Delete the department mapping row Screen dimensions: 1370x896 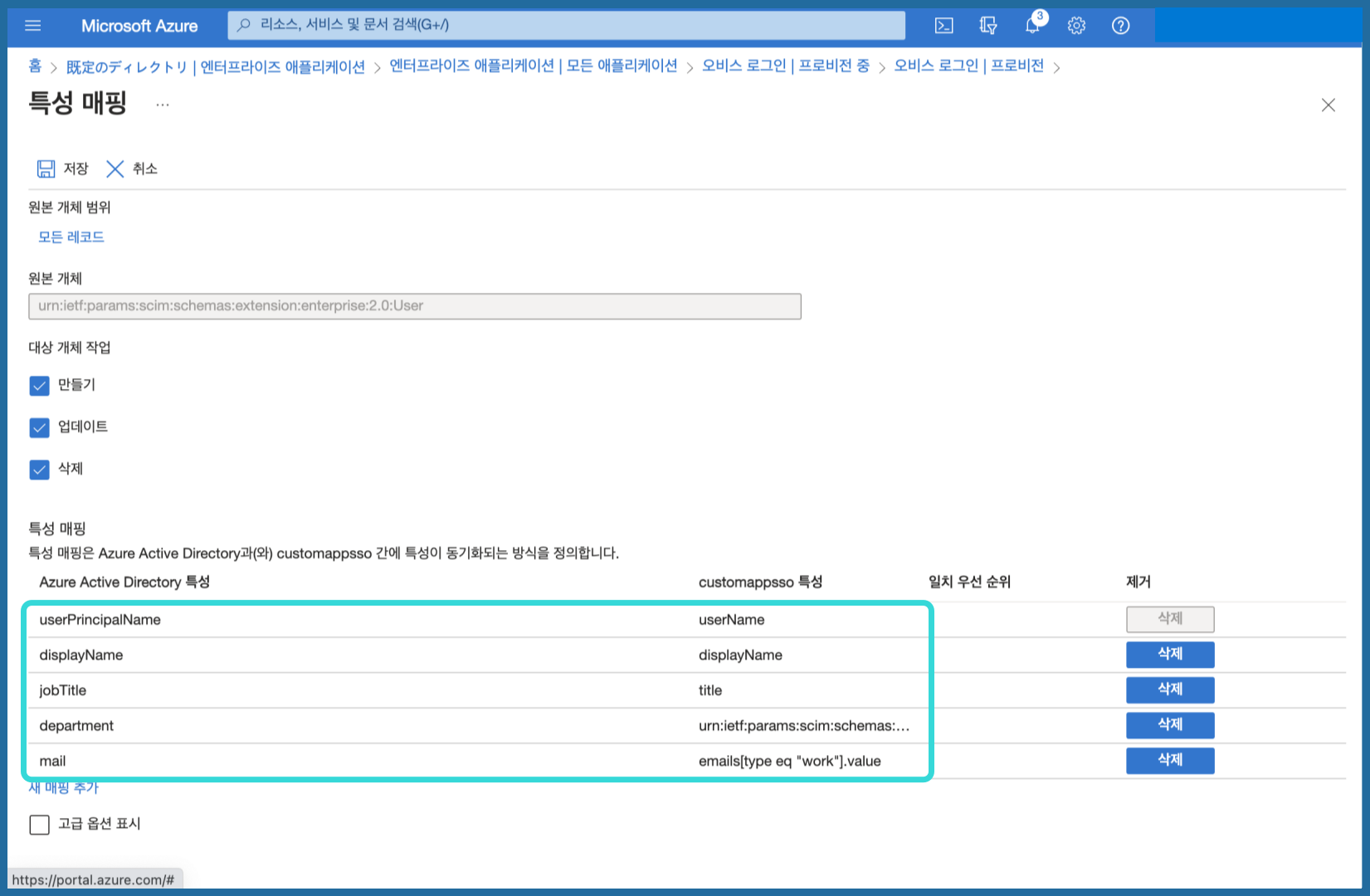tap(1170, 725)
